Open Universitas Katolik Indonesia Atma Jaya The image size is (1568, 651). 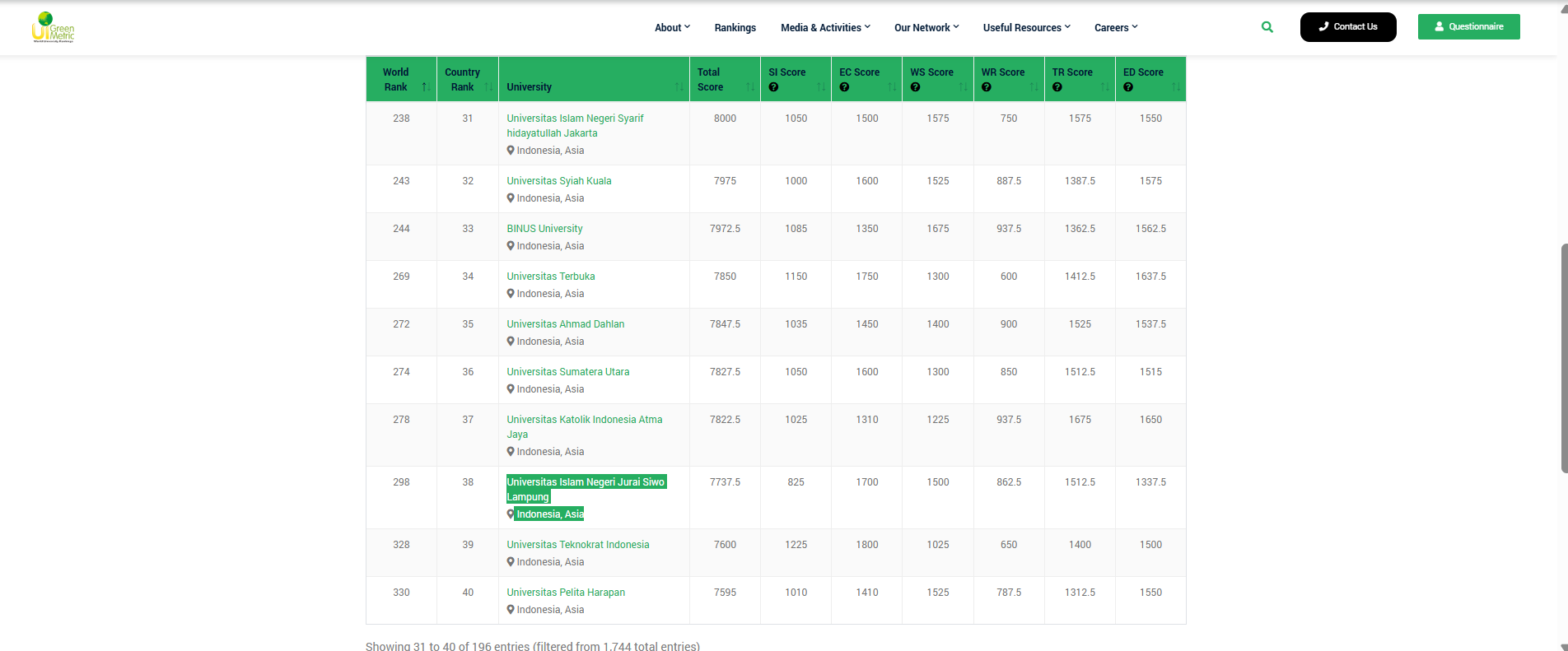585,427
